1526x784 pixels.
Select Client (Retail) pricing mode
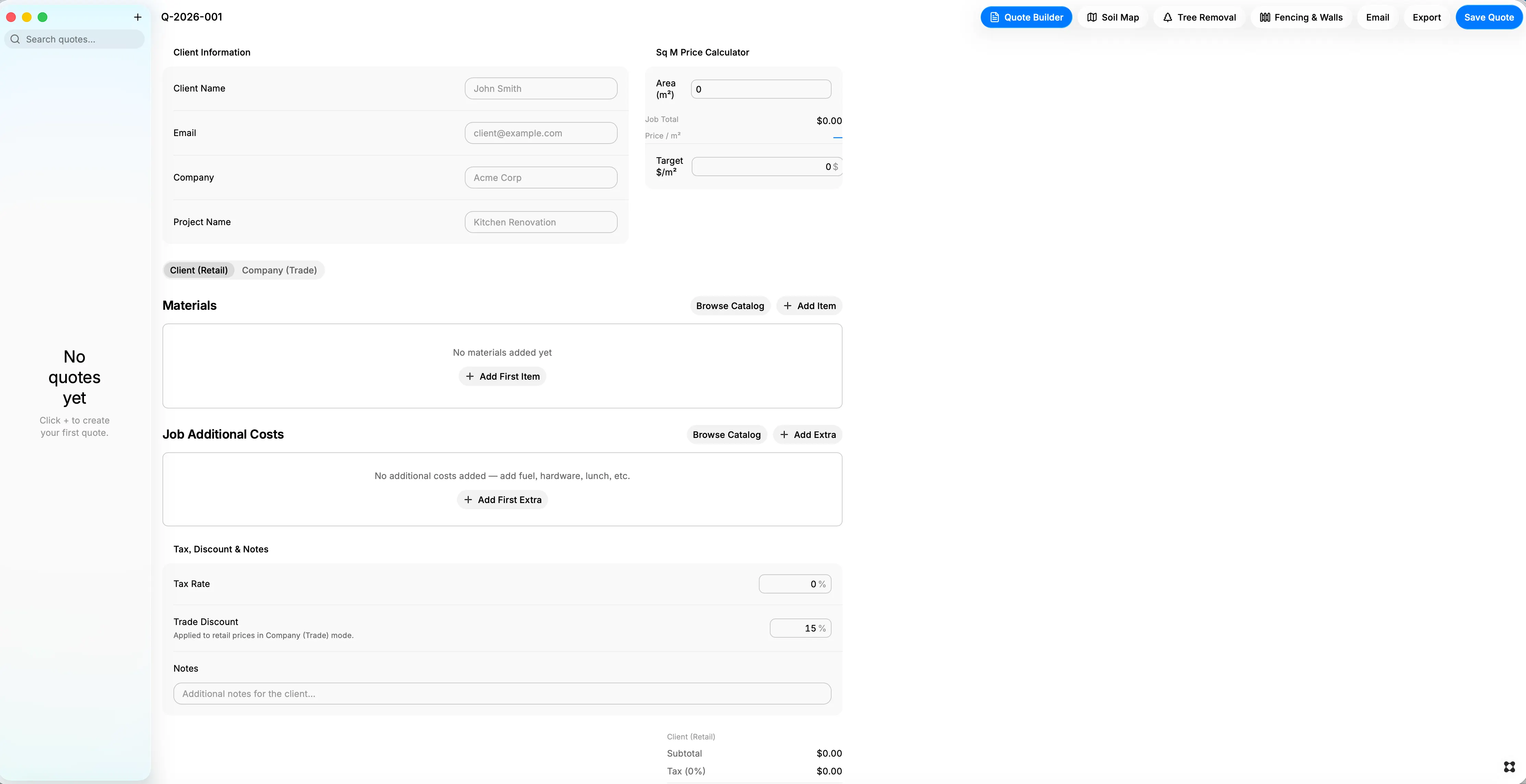coord(198,270)
